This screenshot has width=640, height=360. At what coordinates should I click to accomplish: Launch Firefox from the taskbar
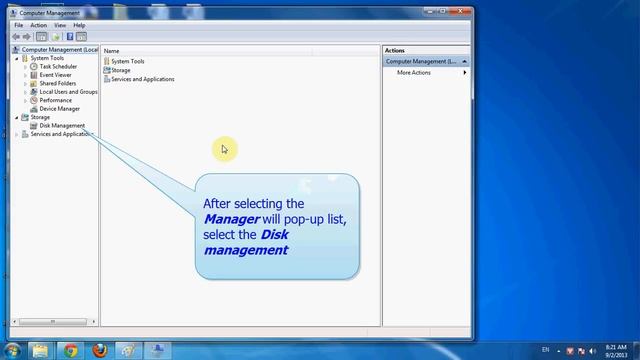(x=100, y=351)
